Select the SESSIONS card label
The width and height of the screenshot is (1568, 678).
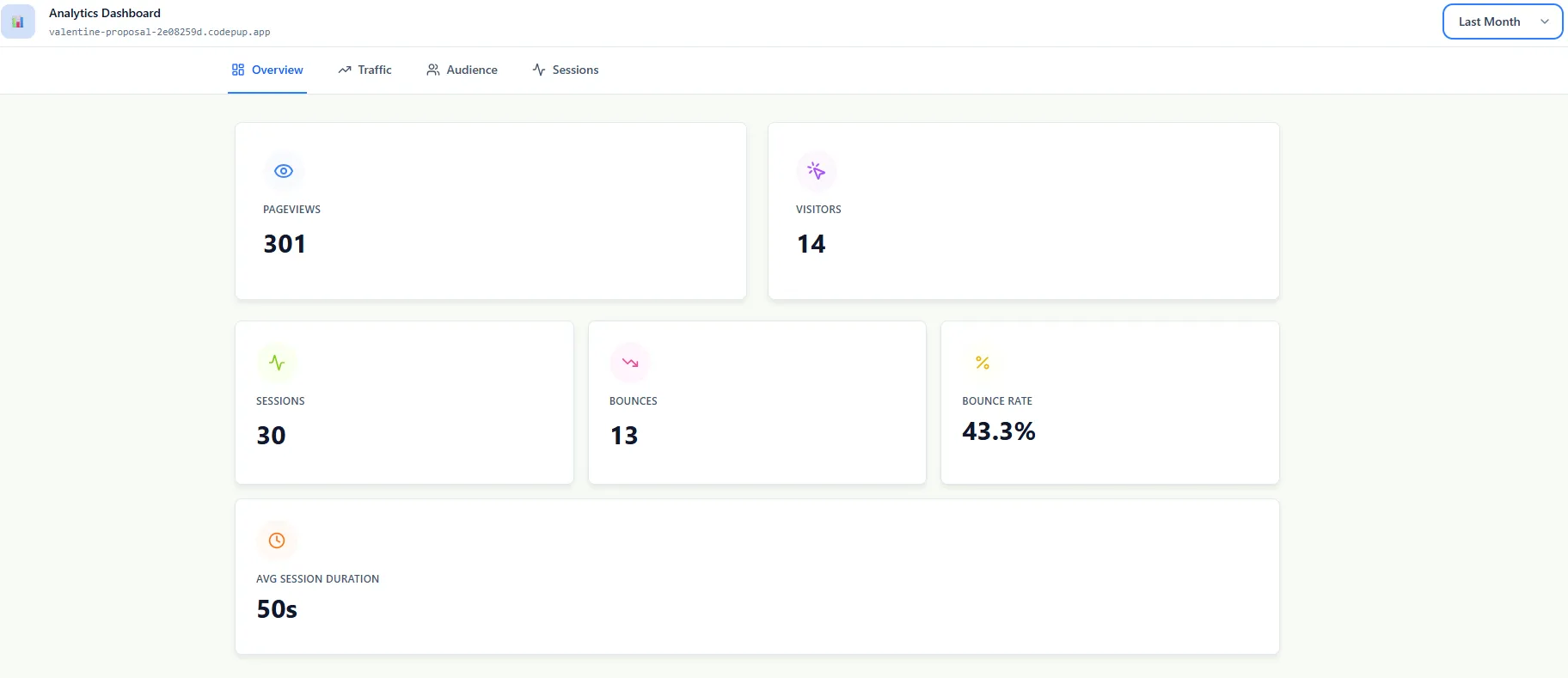(280, 401)
